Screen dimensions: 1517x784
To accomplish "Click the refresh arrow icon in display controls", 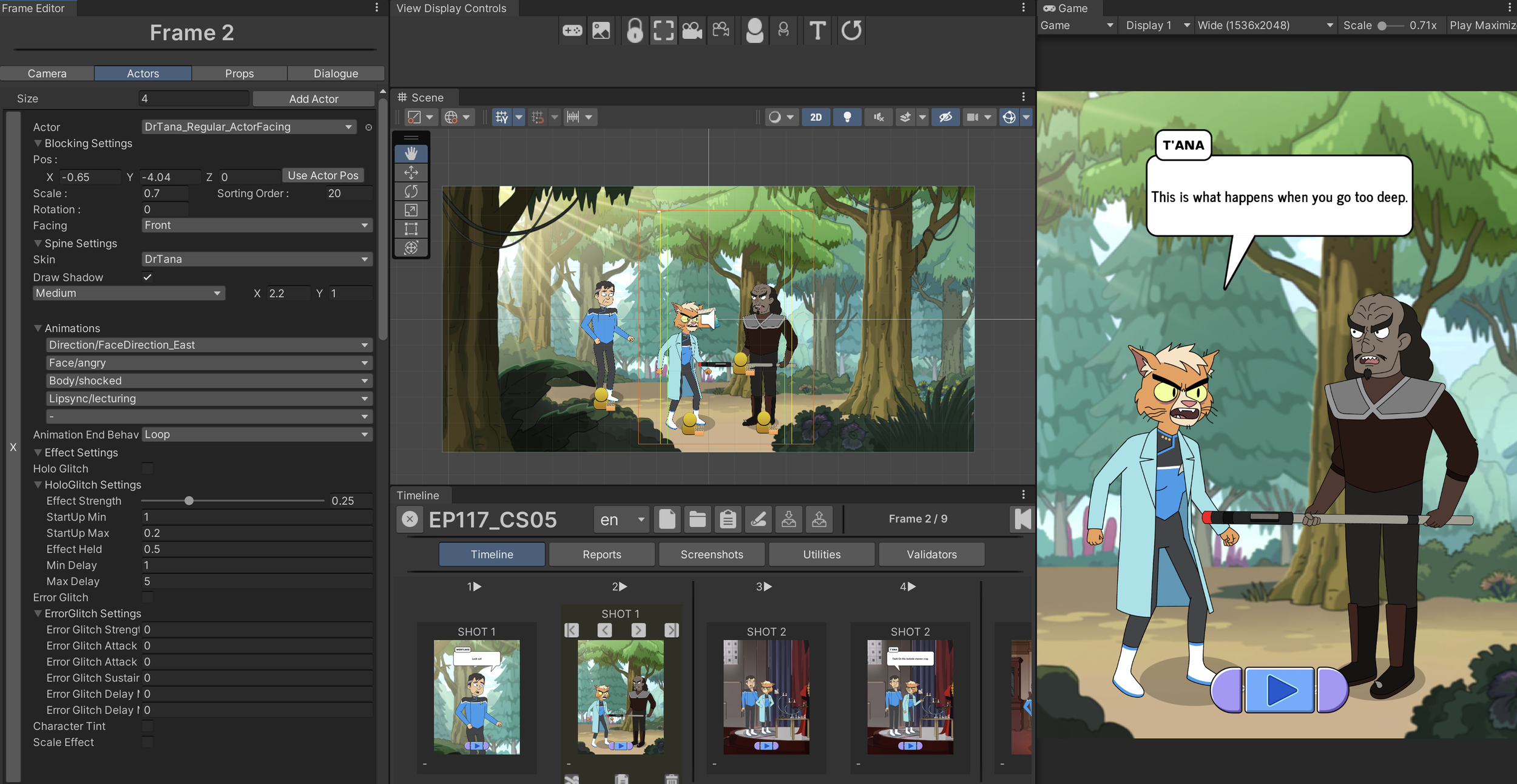I will pyautogui.click(x=851, y=30).
